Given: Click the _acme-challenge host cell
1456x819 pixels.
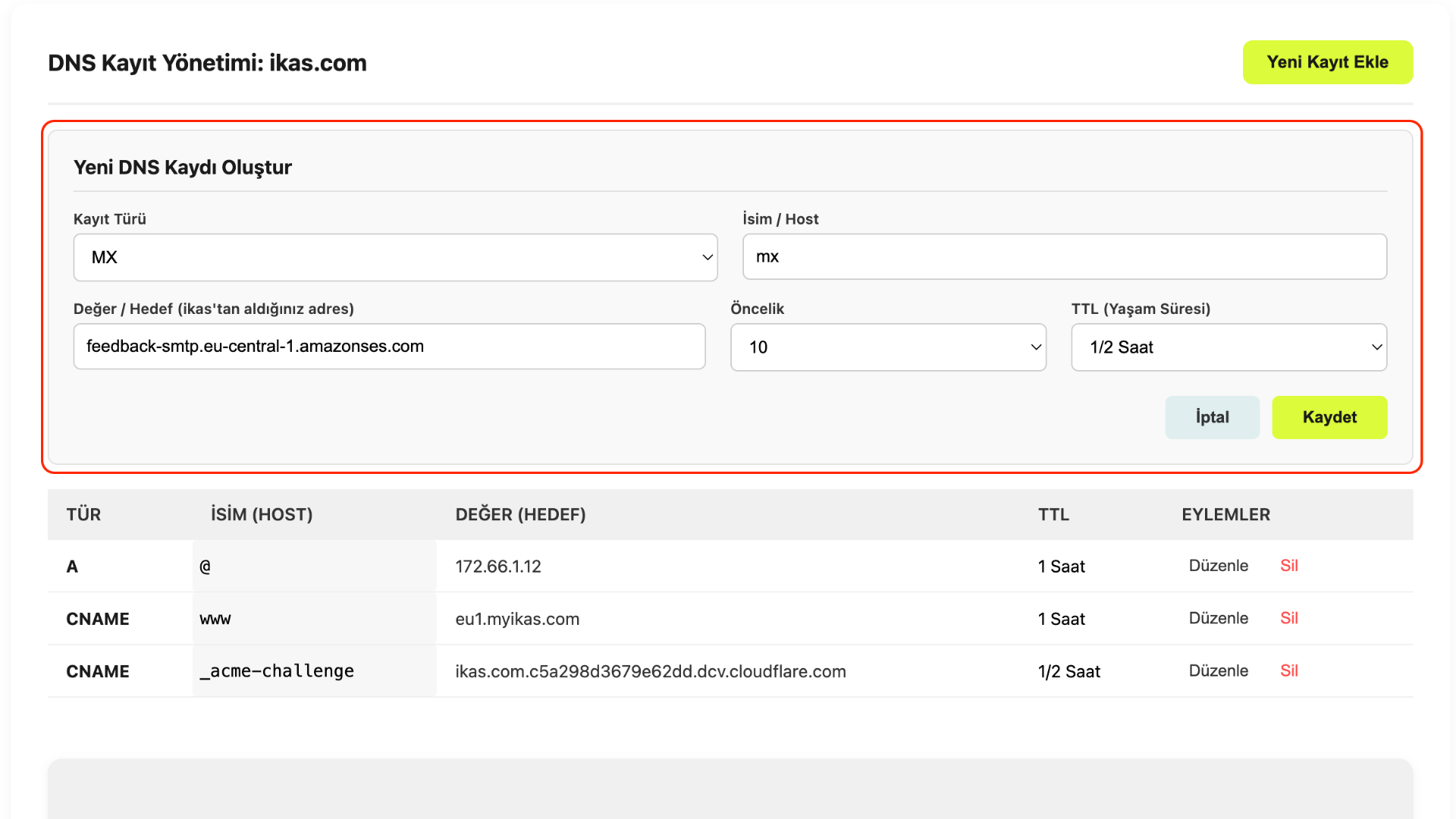Looking at the screenshot, I should click(x=314, y=671).
